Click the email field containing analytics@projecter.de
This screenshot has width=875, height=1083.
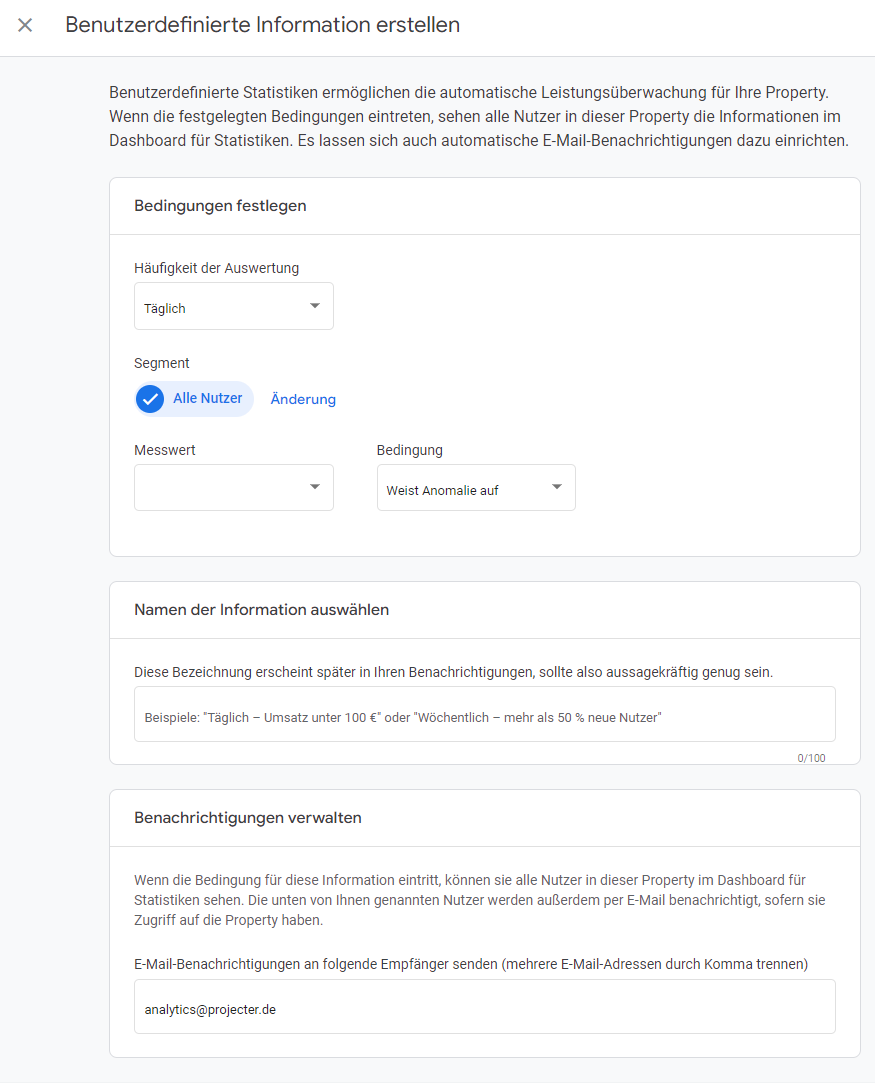[485, 1006]
